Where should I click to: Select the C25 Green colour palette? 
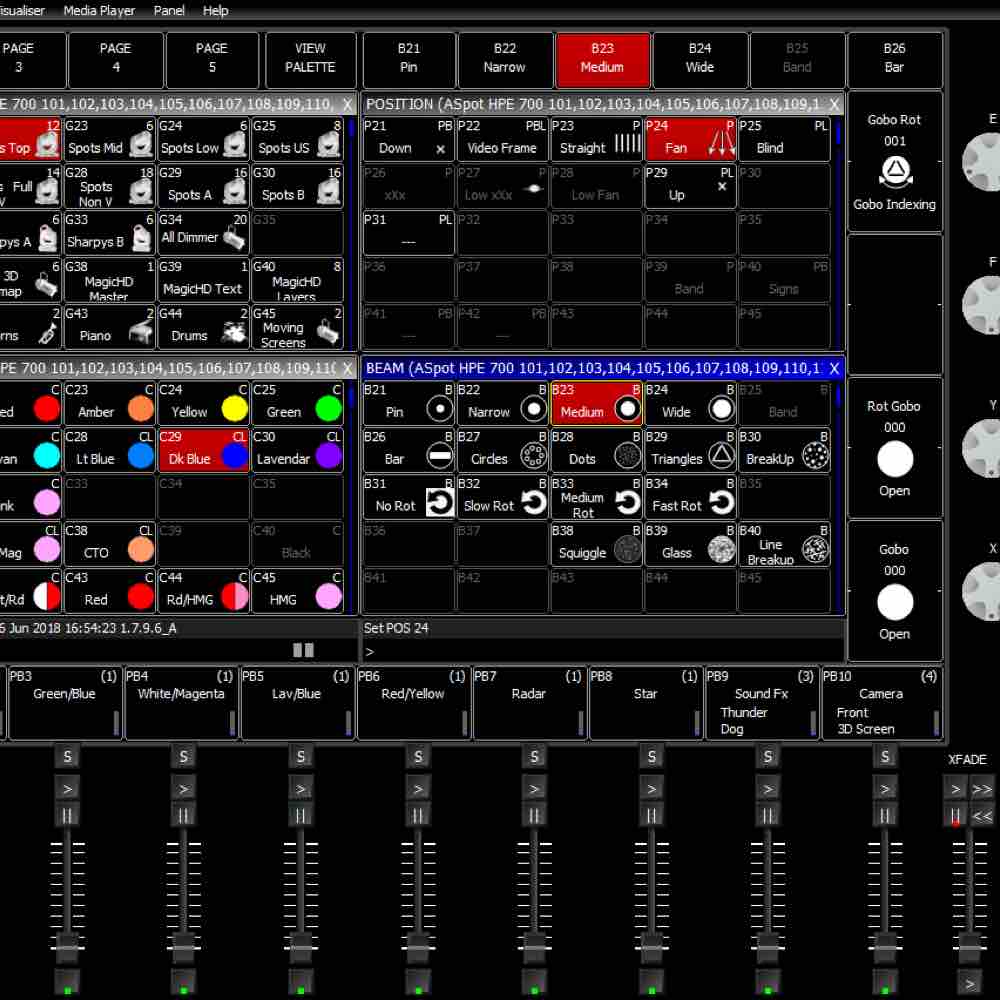point(297,403)
